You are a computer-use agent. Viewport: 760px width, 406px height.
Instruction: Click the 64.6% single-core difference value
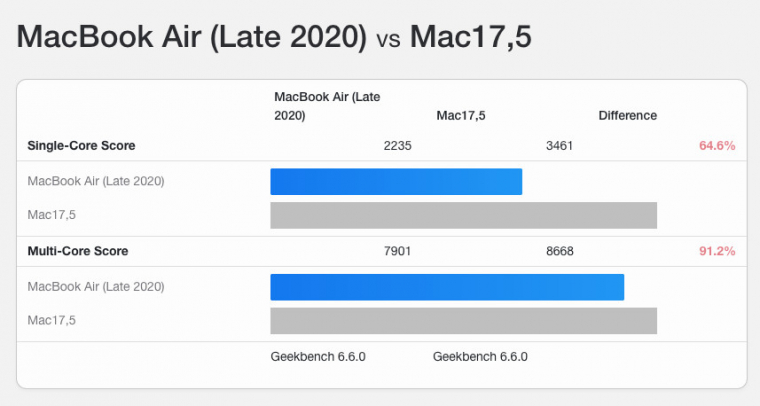point(716,146)
